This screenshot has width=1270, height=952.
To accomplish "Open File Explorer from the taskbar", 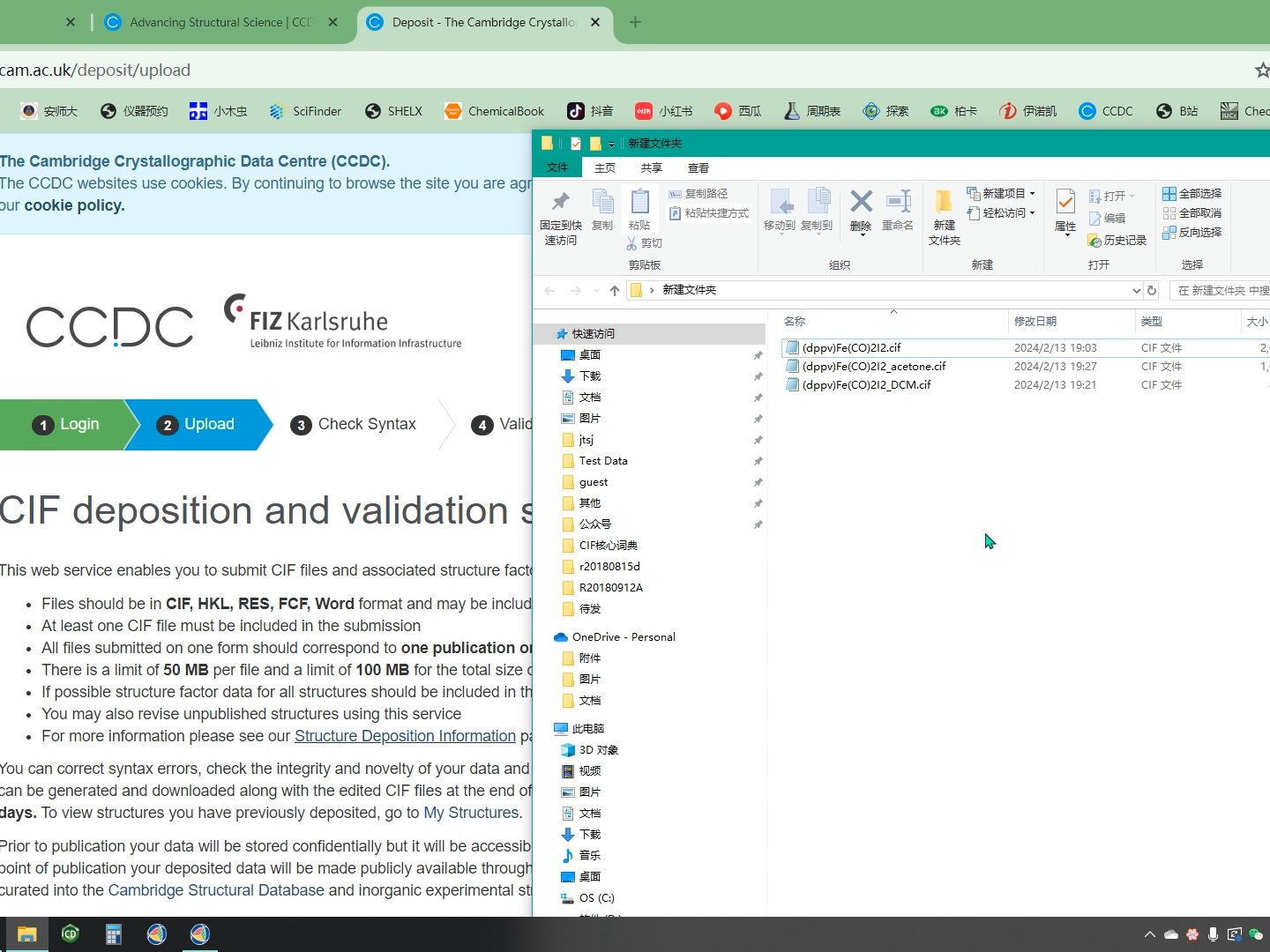I will point(26,934).
